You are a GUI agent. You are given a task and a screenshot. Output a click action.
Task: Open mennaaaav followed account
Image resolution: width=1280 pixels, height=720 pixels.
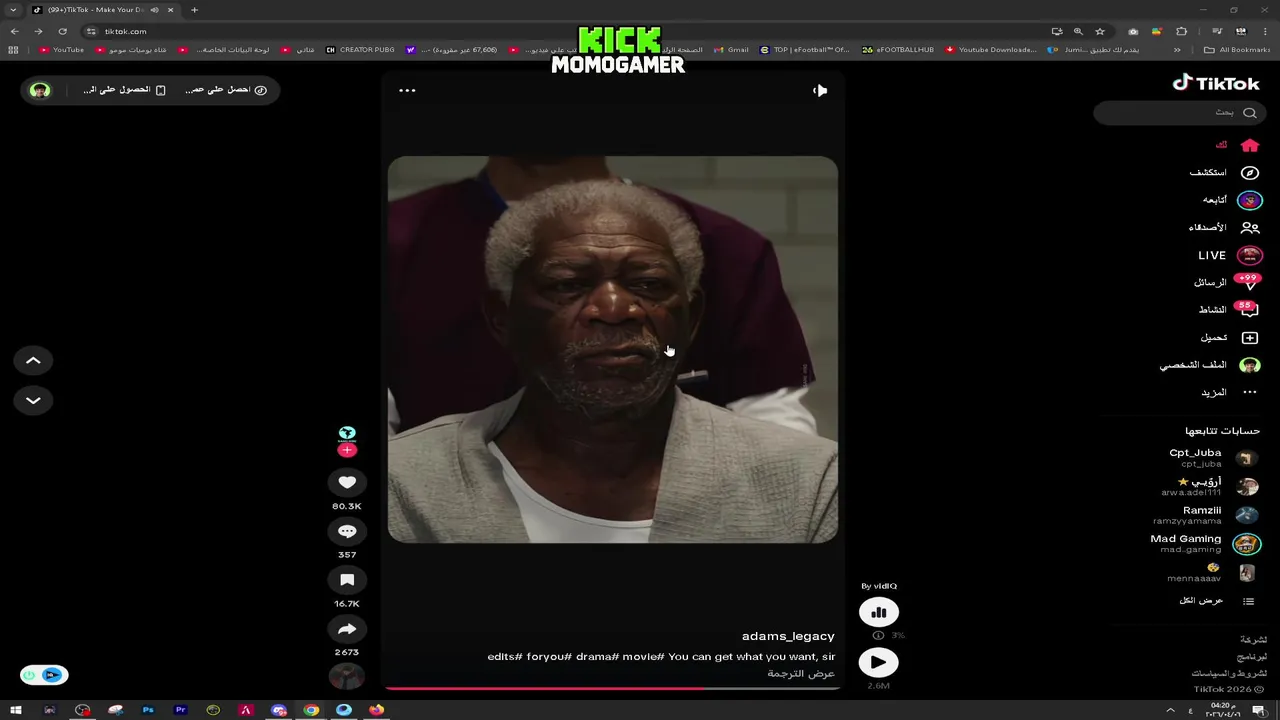[1213, 573]
